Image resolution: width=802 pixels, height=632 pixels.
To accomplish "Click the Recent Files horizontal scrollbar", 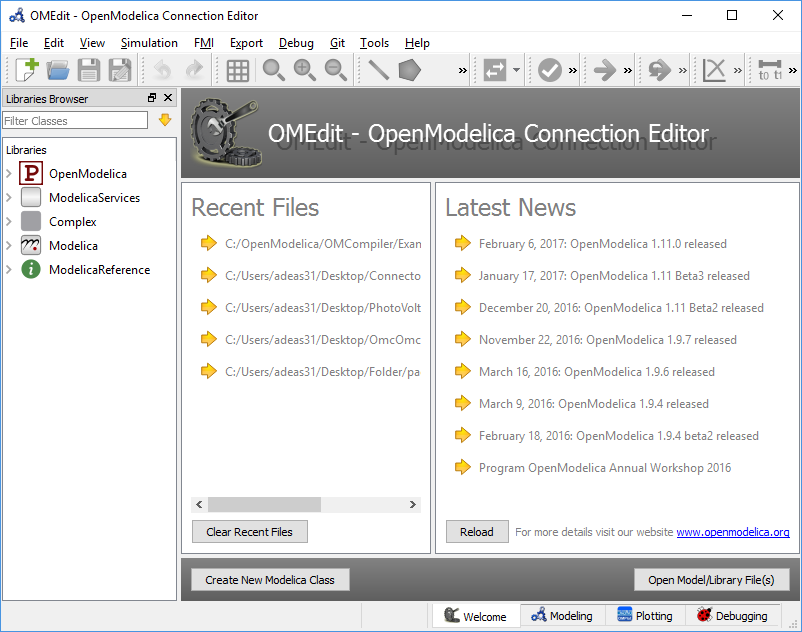I will point(264,505).
